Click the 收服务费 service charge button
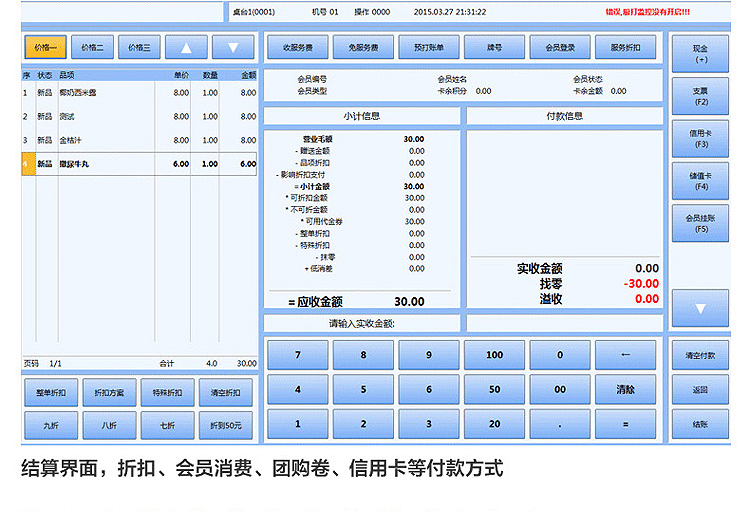 point(298,47)
